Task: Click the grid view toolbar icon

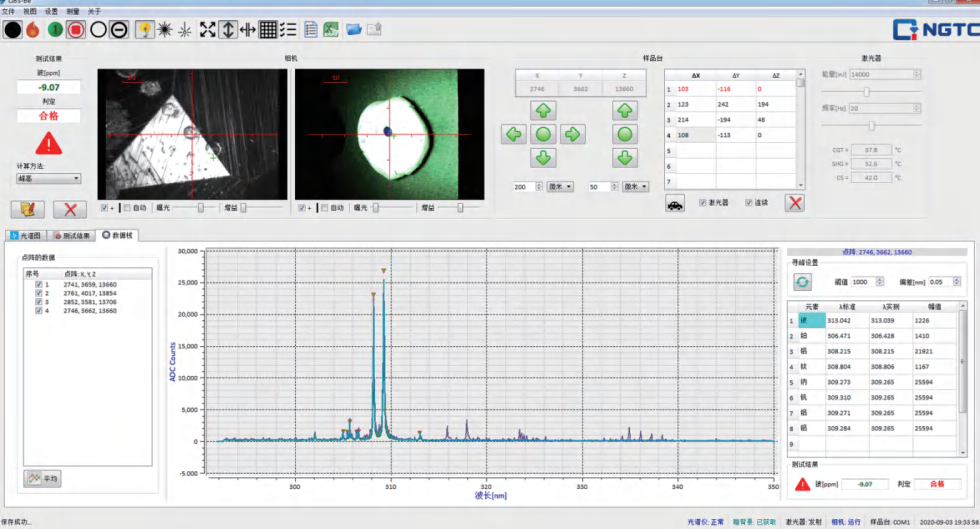Action: click(x=268, y=29)
